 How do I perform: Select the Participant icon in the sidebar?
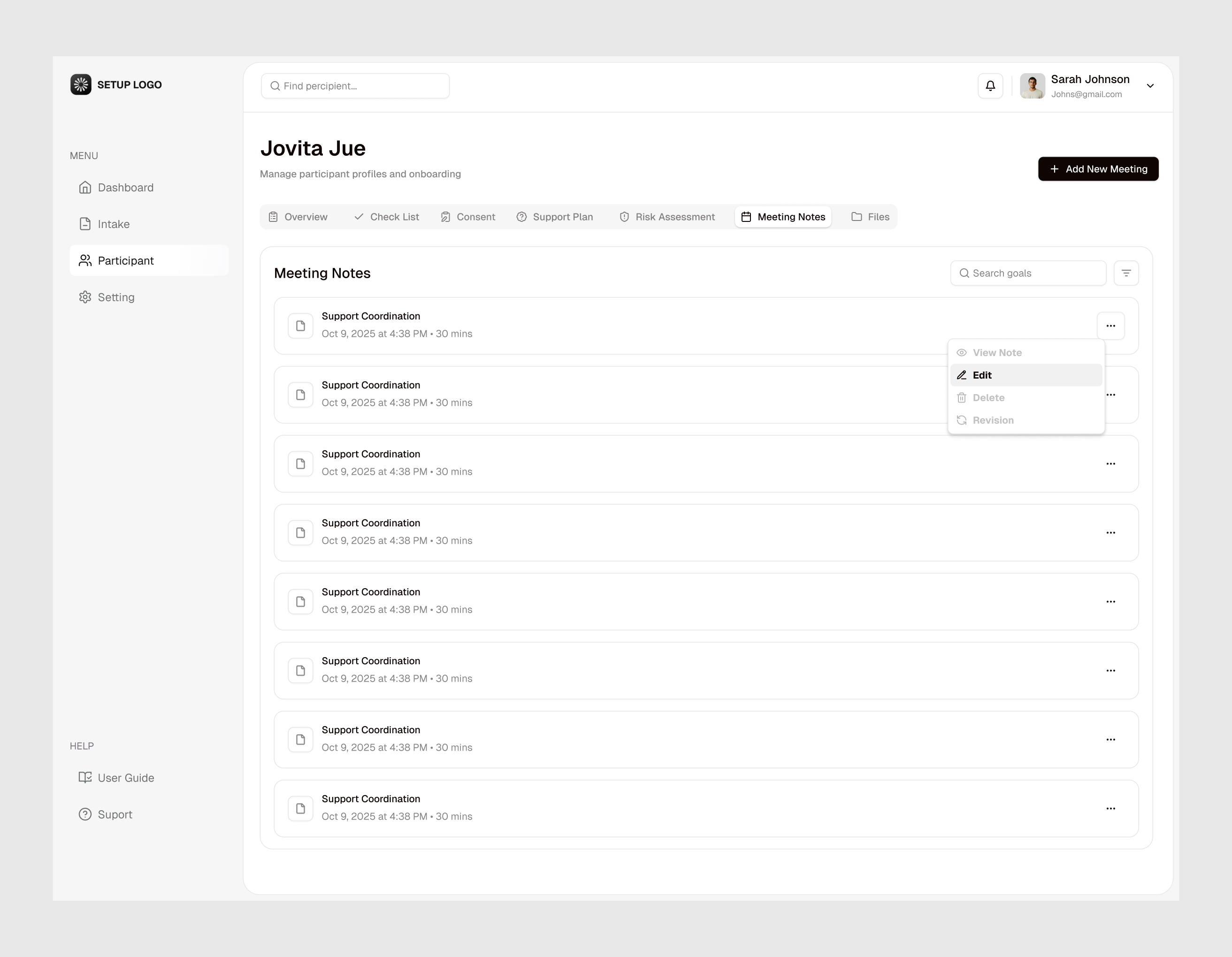click(85, 260)
